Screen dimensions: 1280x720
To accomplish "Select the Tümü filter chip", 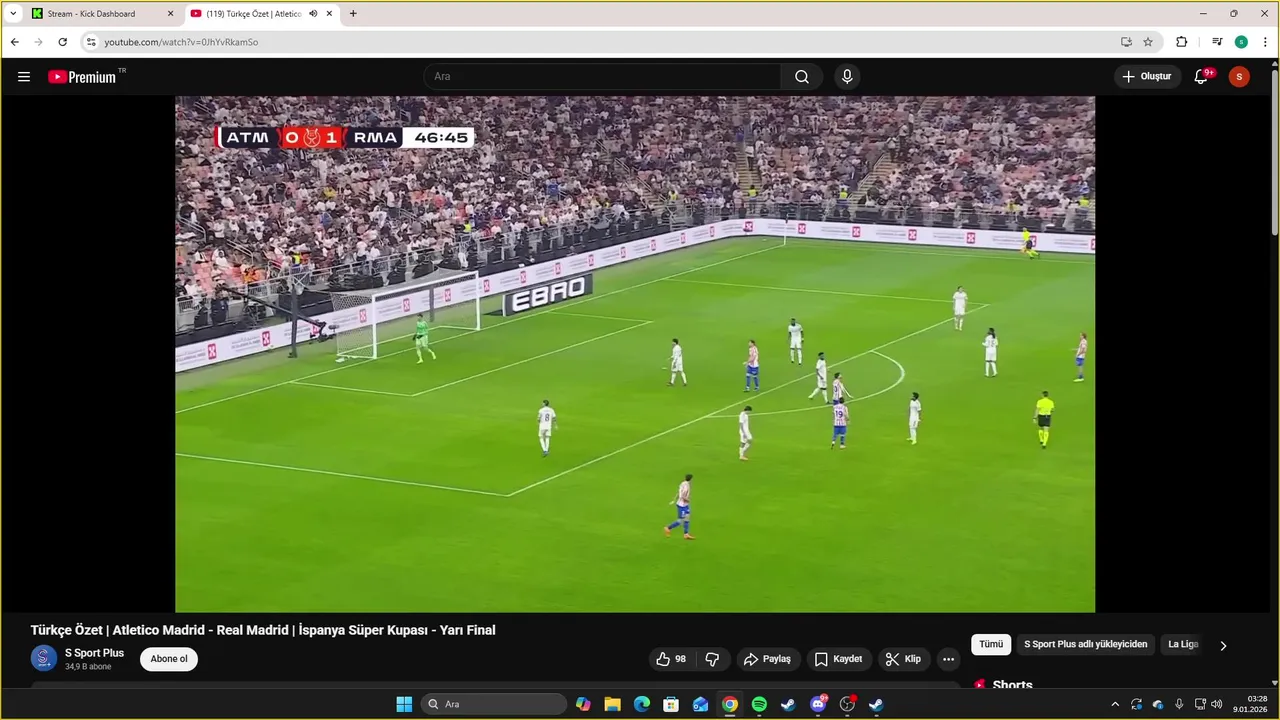I will (991, 645).
